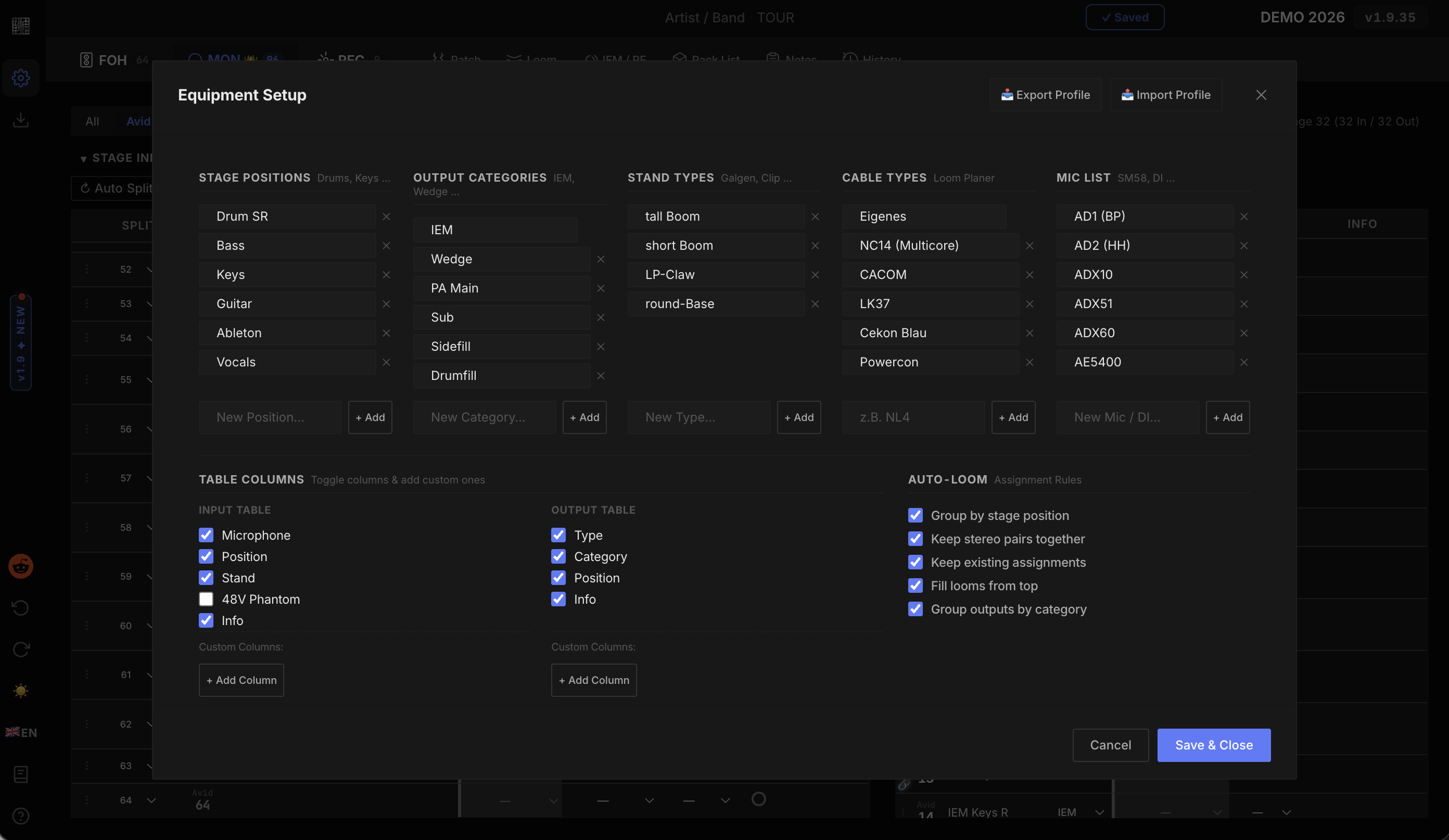Focus the New Position input field

point(270,417)
